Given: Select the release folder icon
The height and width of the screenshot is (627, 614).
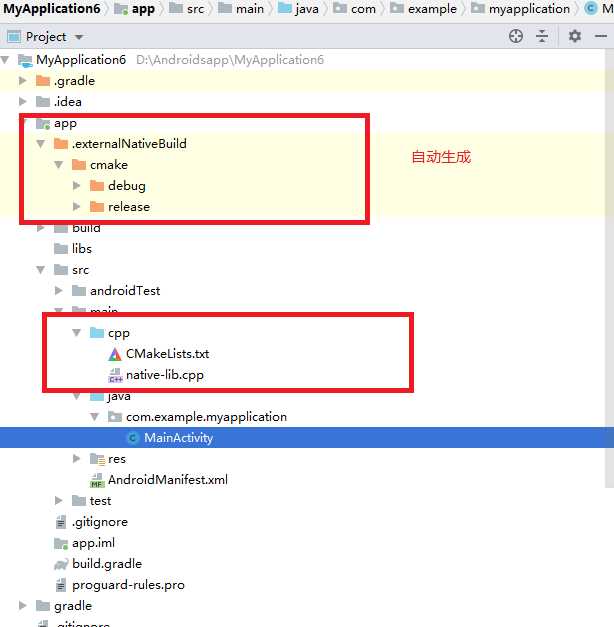Looking at the screenshot, I should pos(97,207).
